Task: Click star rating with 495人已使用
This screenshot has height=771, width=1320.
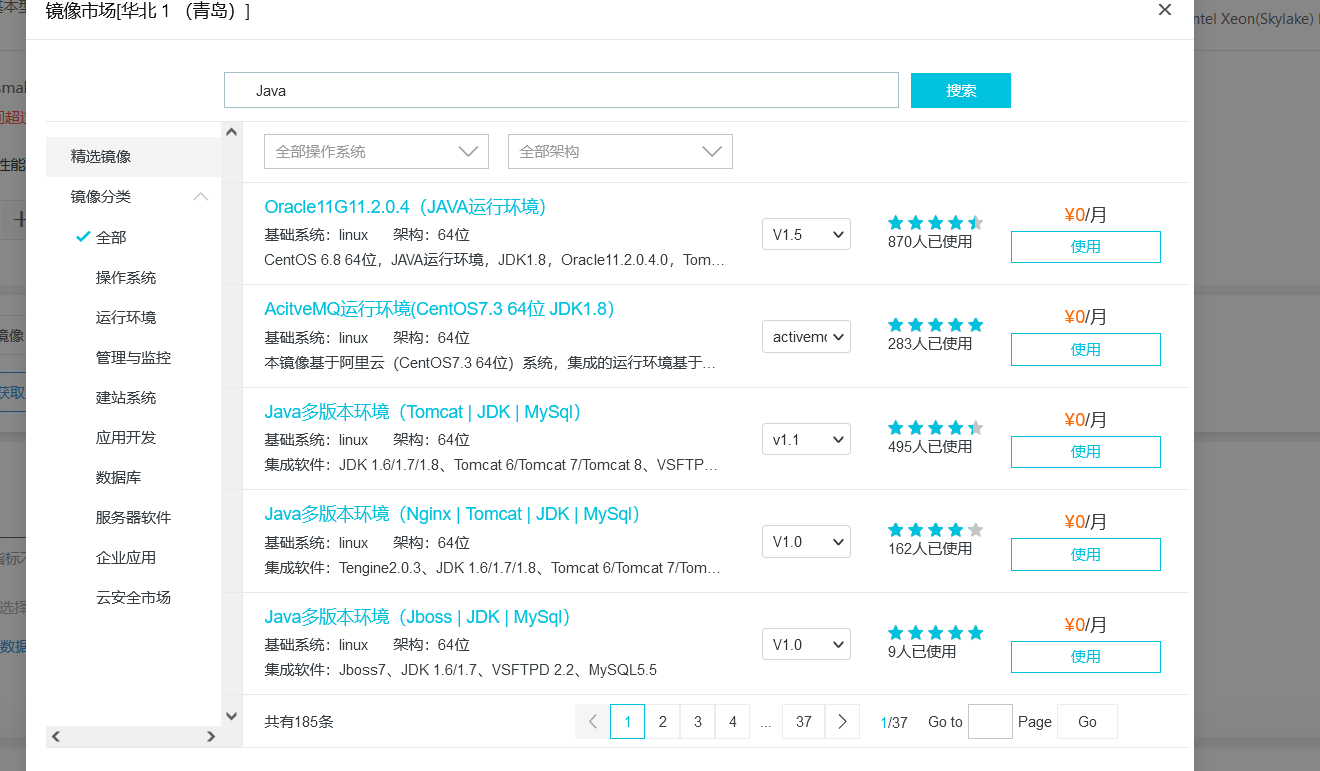Action: 936,427
